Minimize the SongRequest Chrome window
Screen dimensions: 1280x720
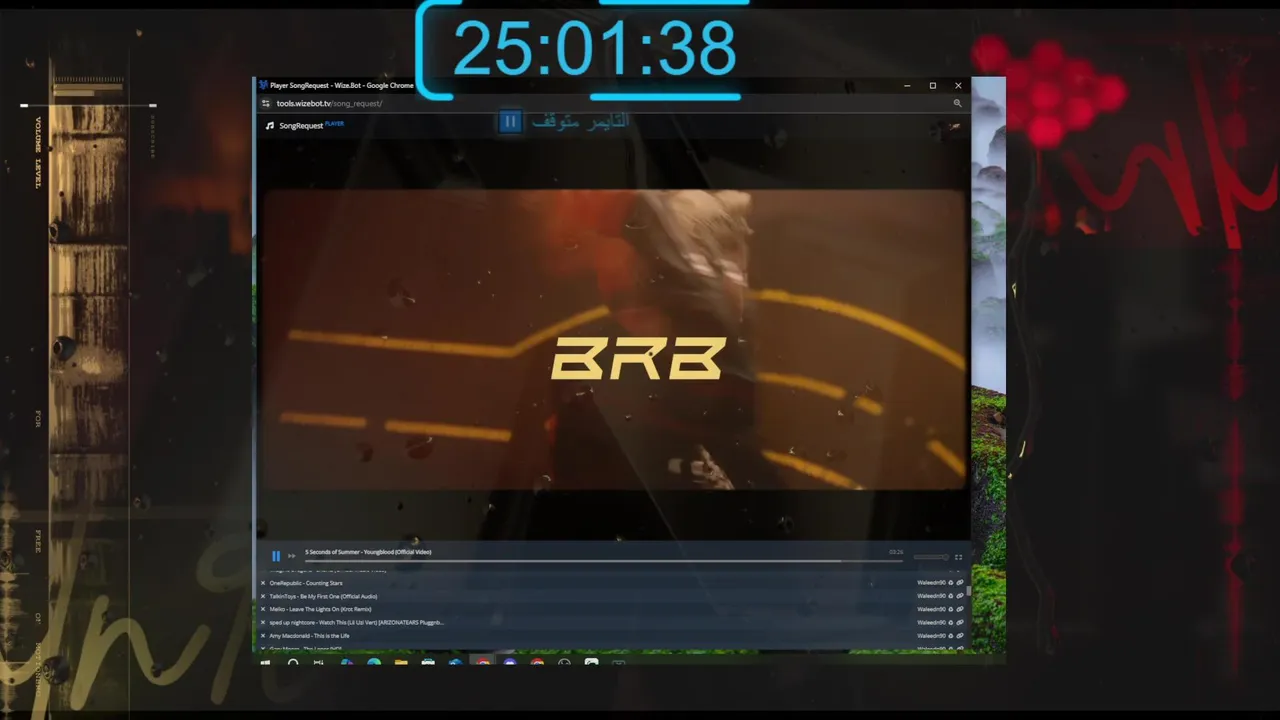click(907, 85)
